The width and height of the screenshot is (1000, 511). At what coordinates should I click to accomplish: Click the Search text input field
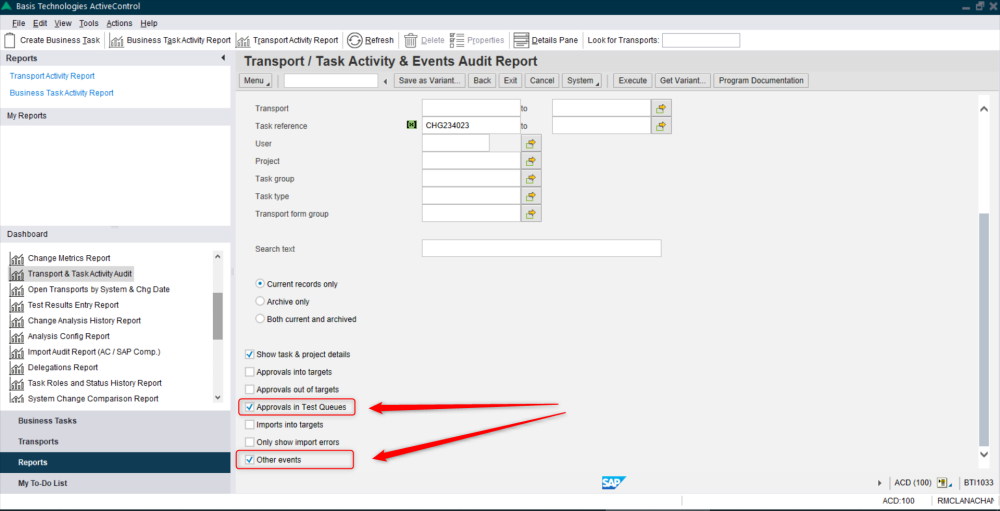pyautogui.click(x=541, y=248)
